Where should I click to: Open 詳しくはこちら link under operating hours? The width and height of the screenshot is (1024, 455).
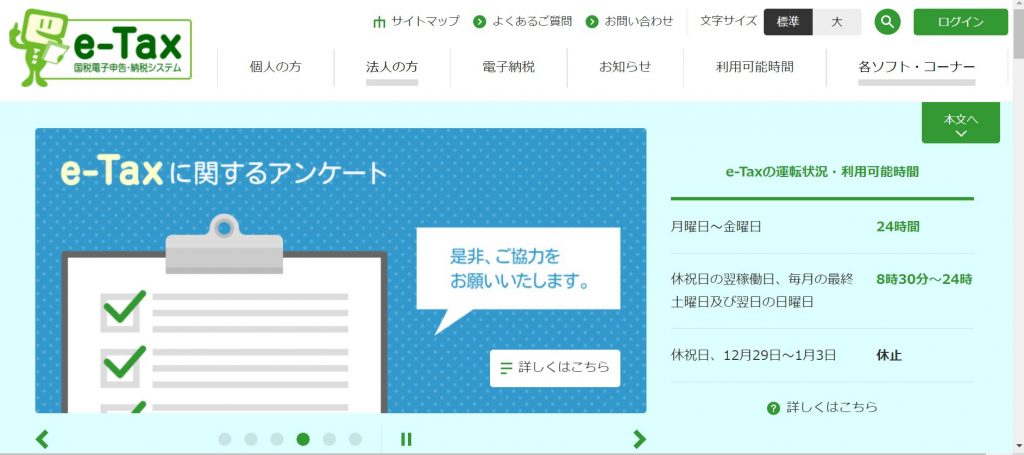pos(832,407)
